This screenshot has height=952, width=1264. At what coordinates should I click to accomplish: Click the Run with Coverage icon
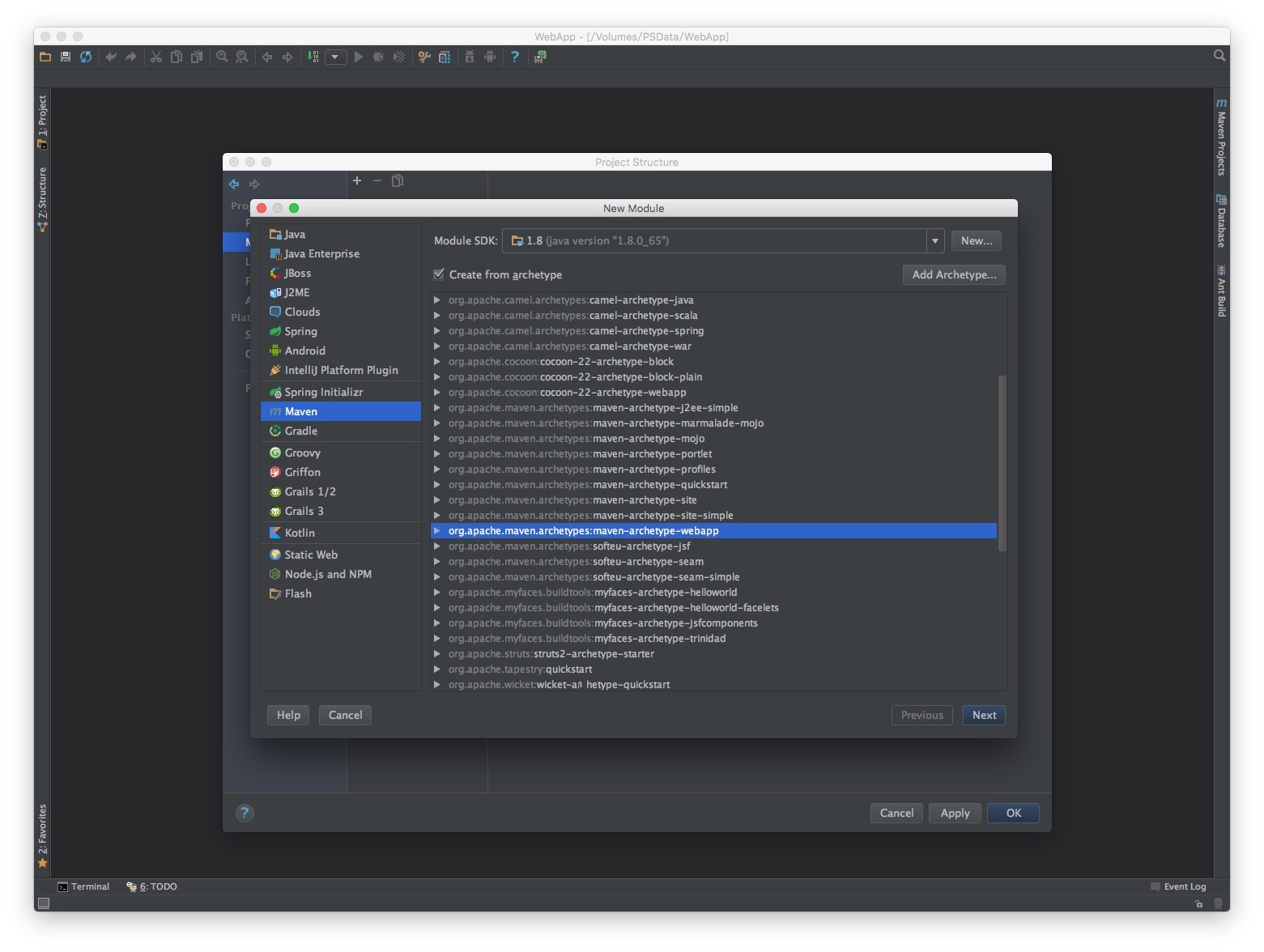[x=399, y=57]
